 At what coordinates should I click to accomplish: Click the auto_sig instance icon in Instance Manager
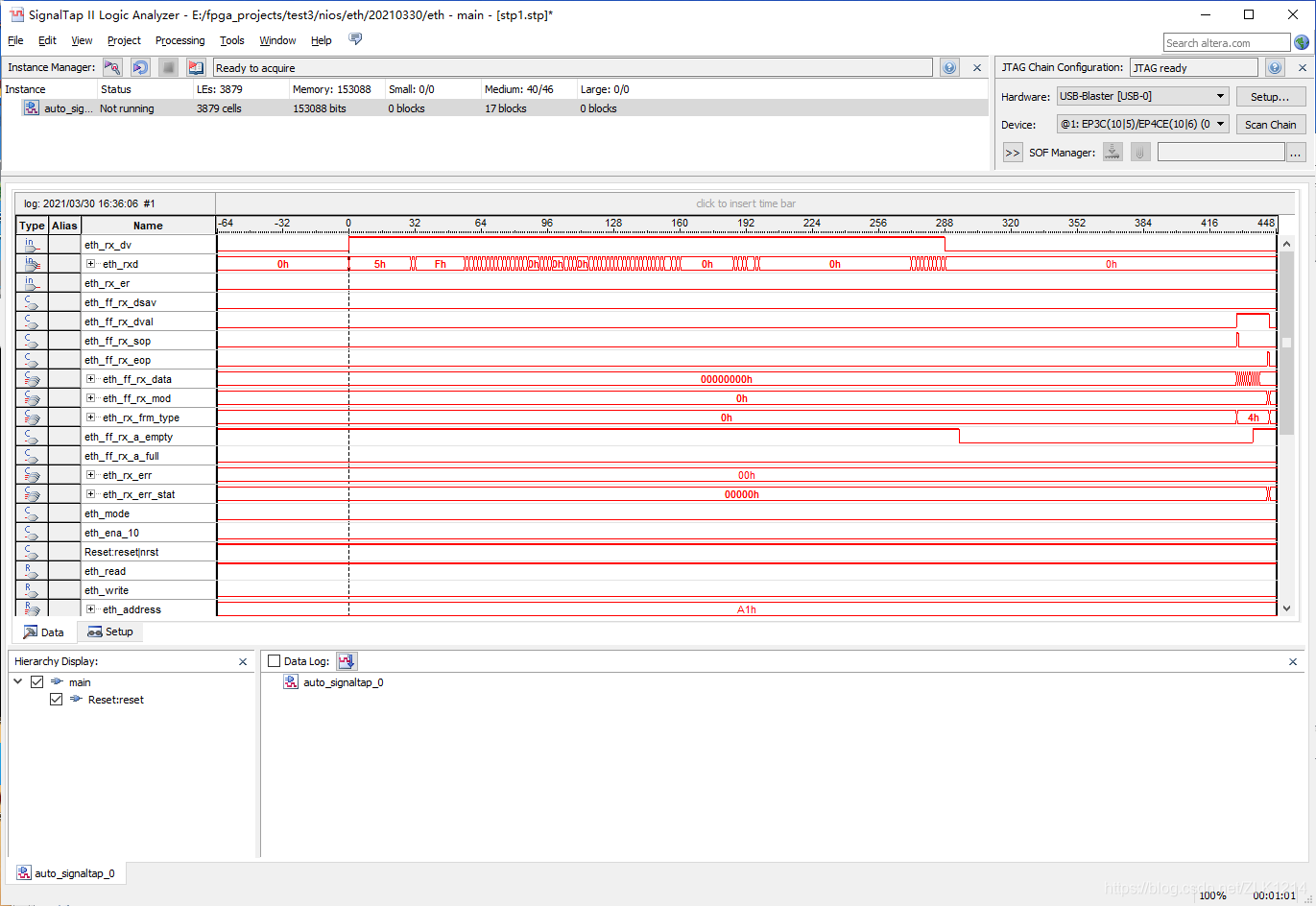tap(32, 108)
